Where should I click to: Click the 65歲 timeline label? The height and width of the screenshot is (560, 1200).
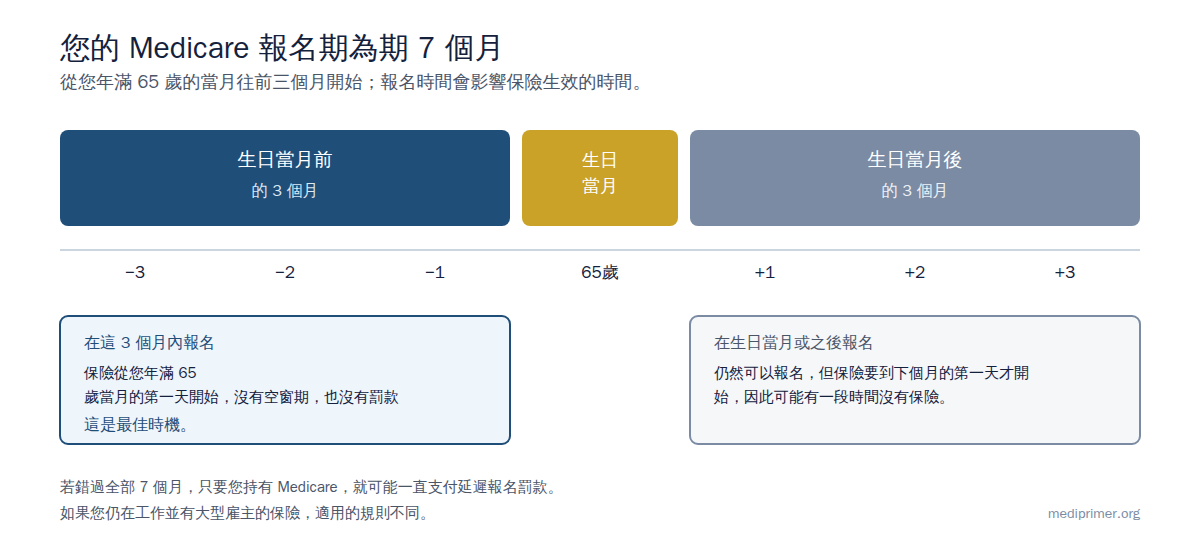pos(600,272)
